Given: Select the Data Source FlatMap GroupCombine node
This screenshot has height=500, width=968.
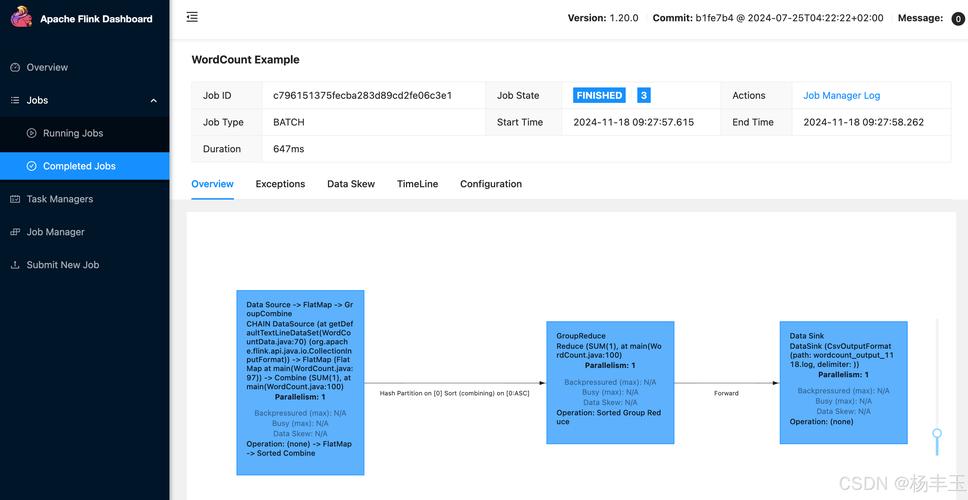Looking at the screenshot, I should click(301, 383).
